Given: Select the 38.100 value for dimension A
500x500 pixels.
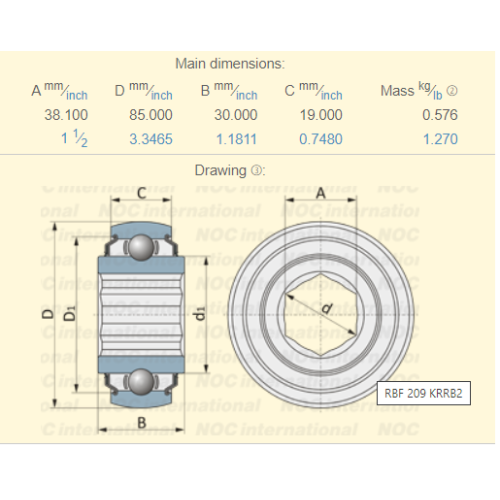Looking at the screenshot, I should tap(66, 115).
